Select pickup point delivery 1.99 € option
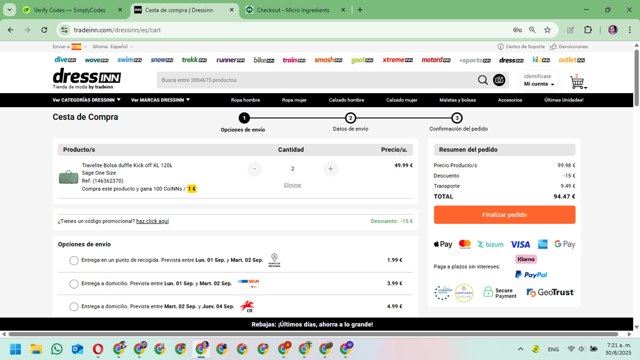The width and height of the screenshot is (640, 360). (73, 260)
